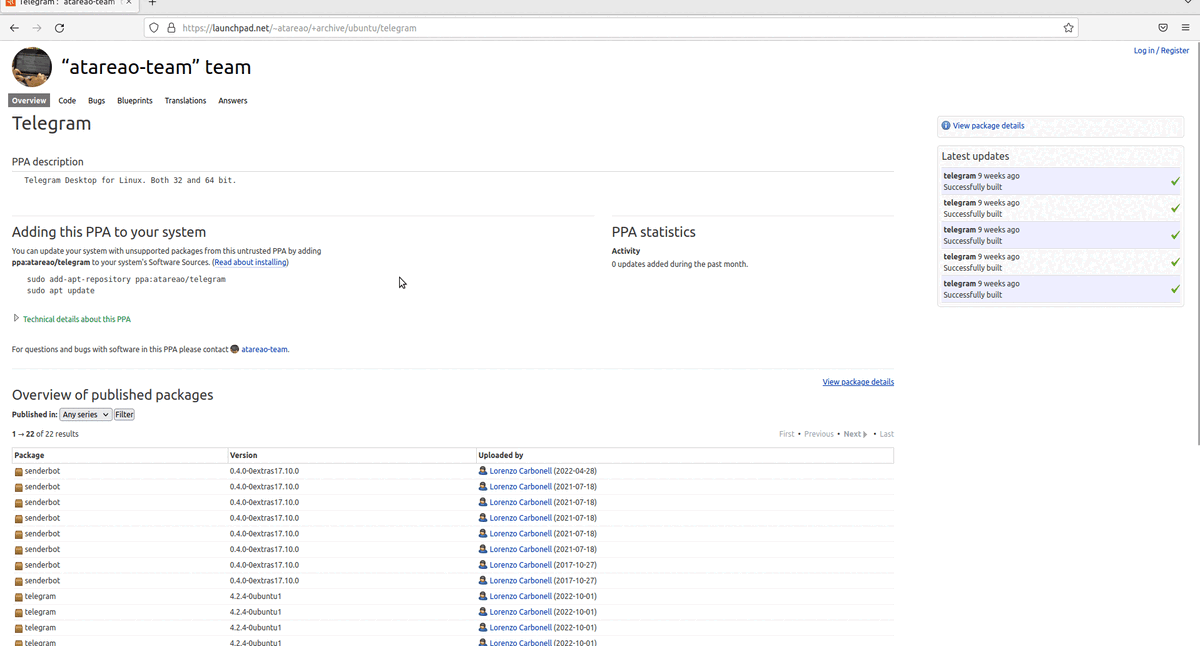Open the Translations tab
Viewport: 1200px width, 646px height.
(x=185, y=101)
